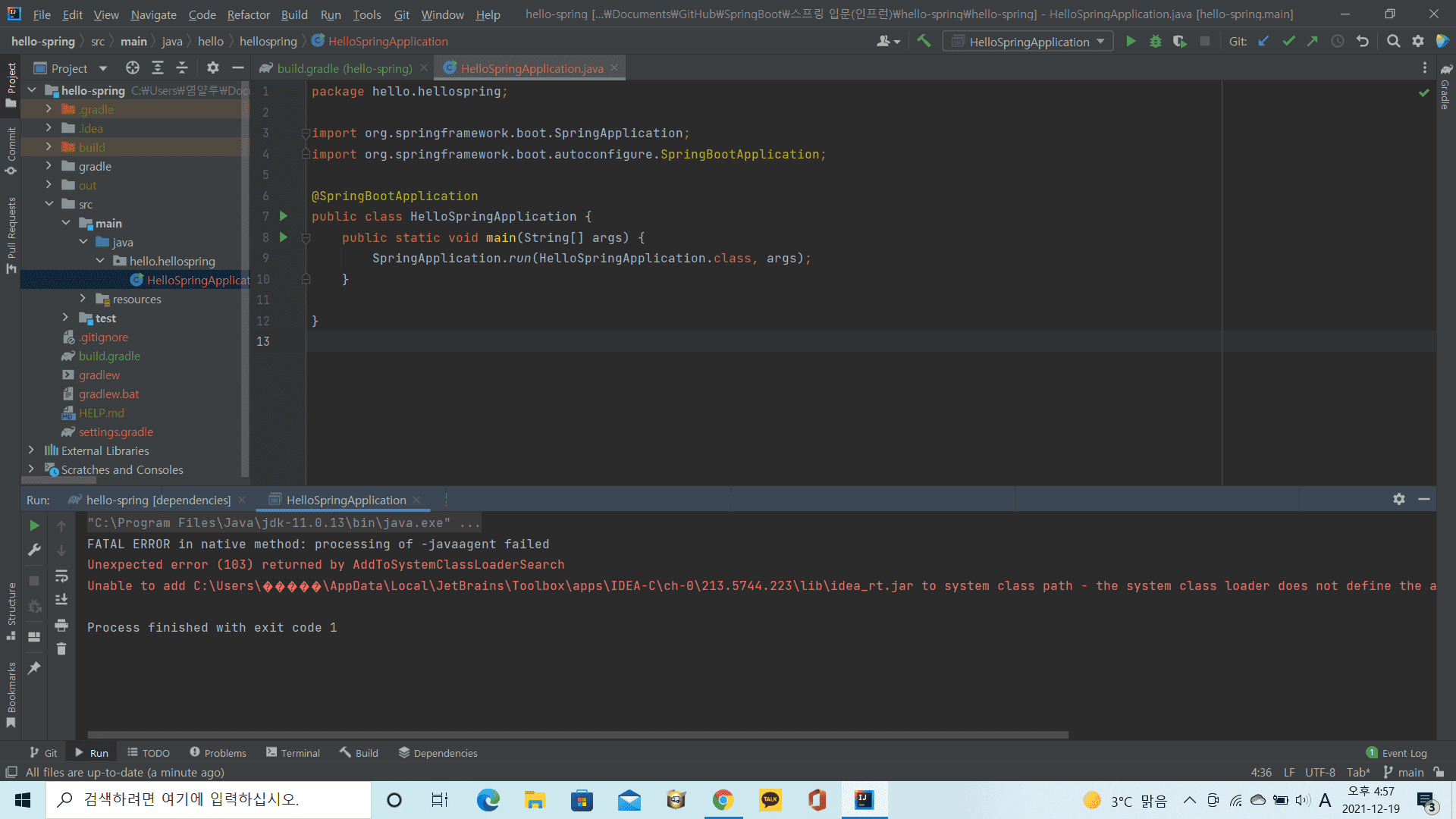1456x819 pixels.
Task: Click the Git commit checkmark icon
Action: 1288,42
